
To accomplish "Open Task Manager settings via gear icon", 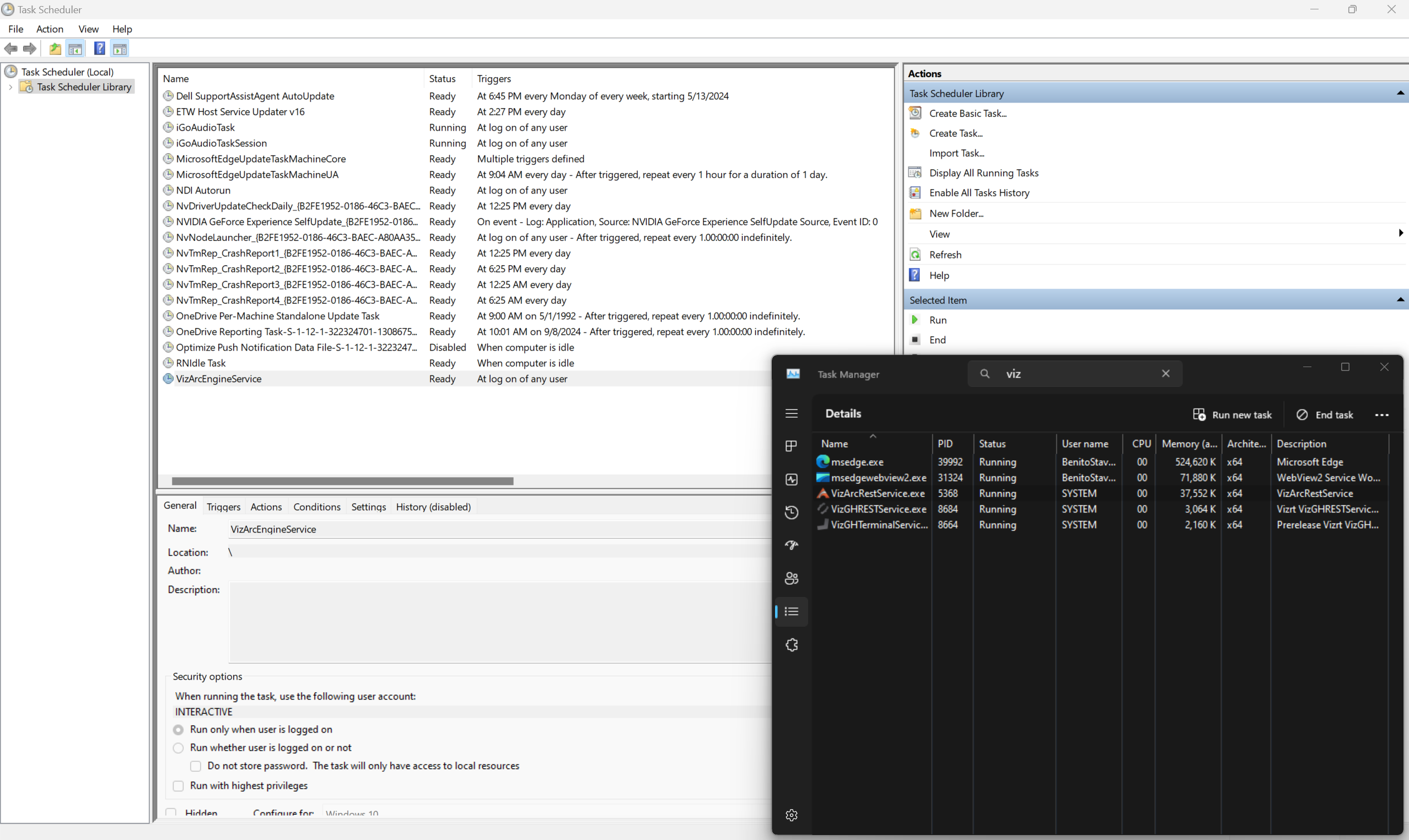I will [792, 815].
